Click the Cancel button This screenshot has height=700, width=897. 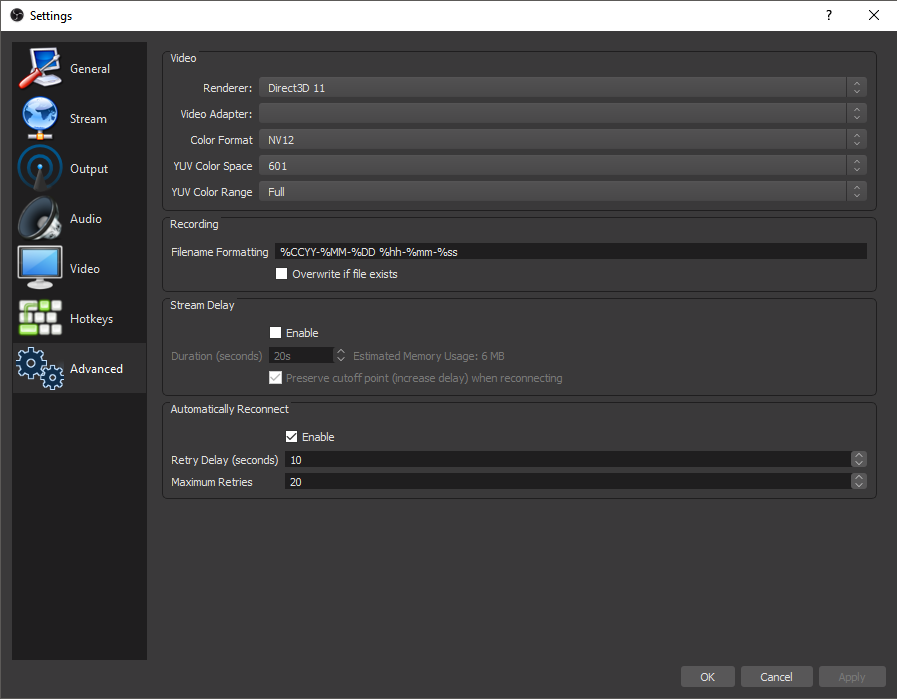point(776,677)
